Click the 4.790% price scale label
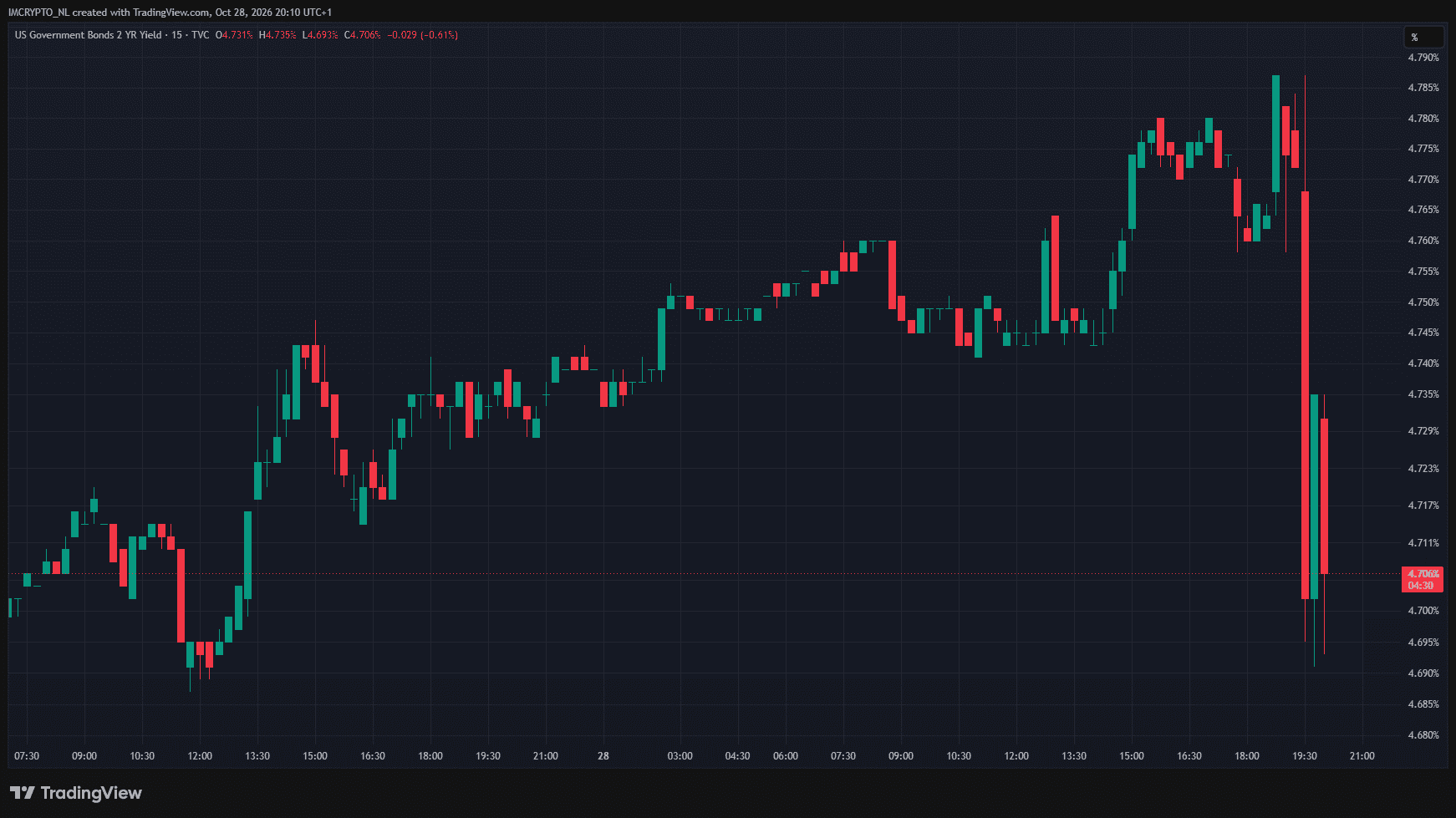This screenshot has width=1456, height=818. click(x=1423, y=58)
